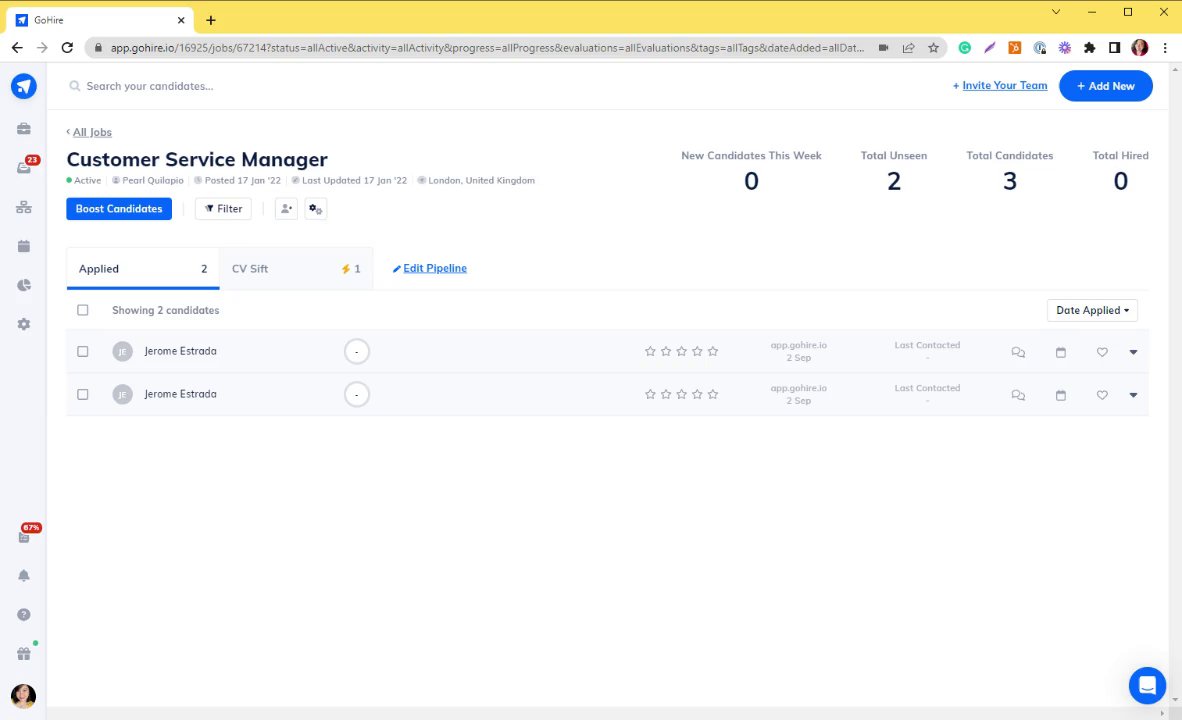Click calendar icon in second Jerome Estrada row
This screenshot has height=720, width=1182.
click(1061, 395)
